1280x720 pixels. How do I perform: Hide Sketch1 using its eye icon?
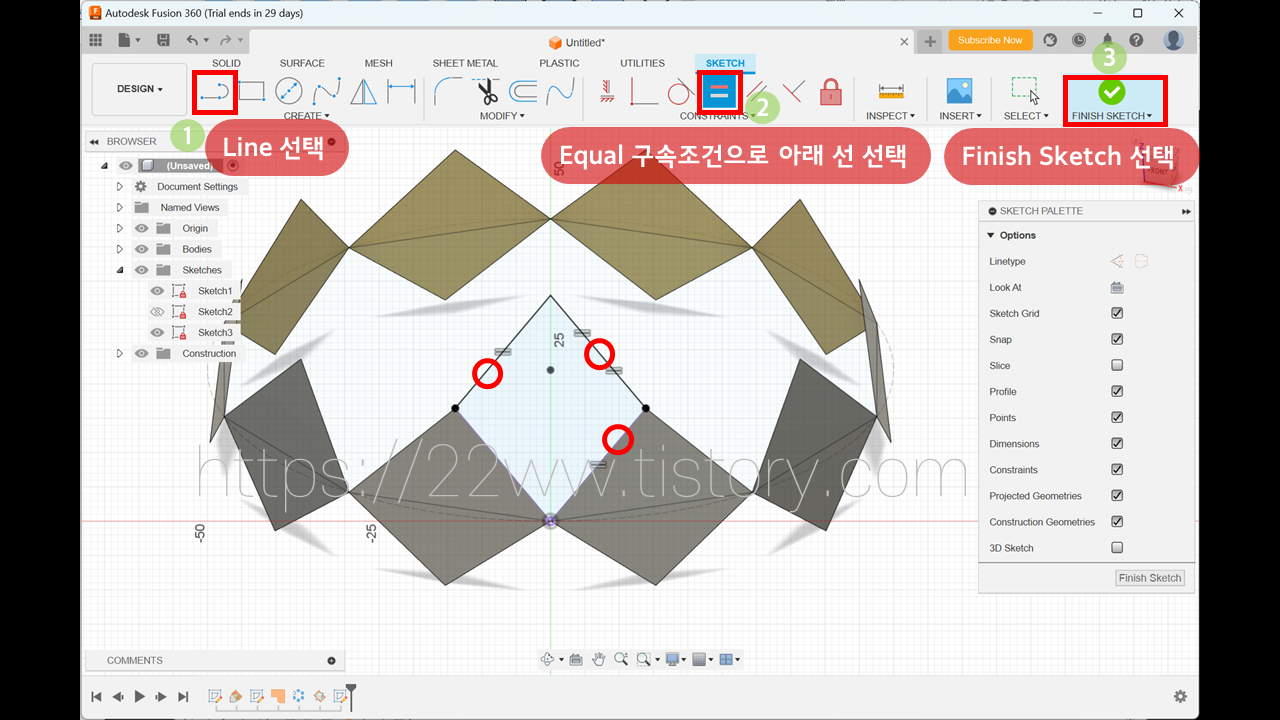click(x=157, y=291)
